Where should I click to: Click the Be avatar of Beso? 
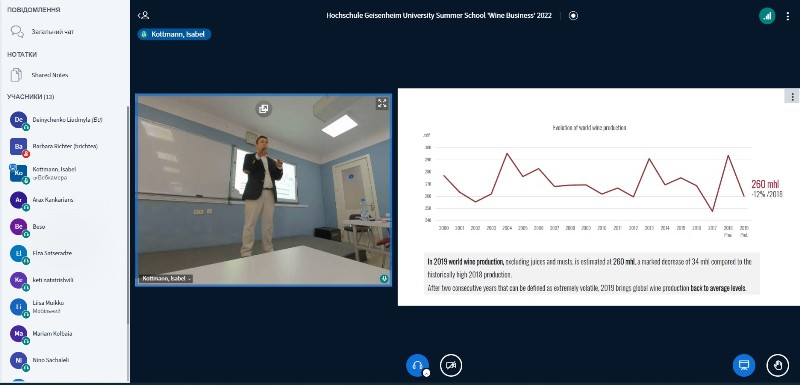coord(18,226)
